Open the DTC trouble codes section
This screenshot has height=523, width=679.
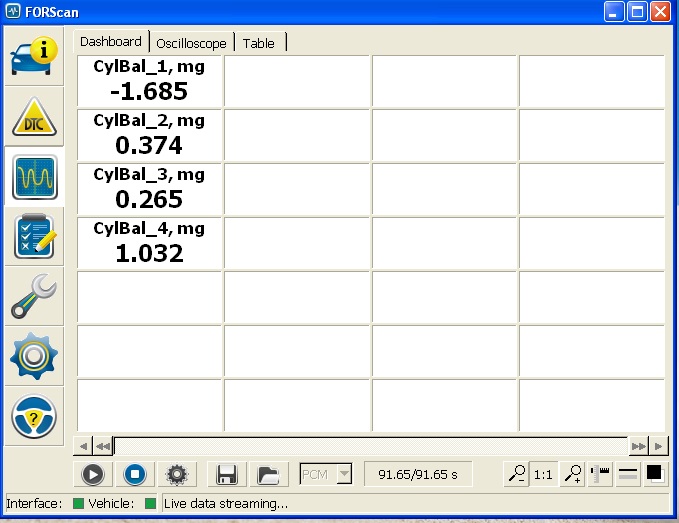click(34, 116)
